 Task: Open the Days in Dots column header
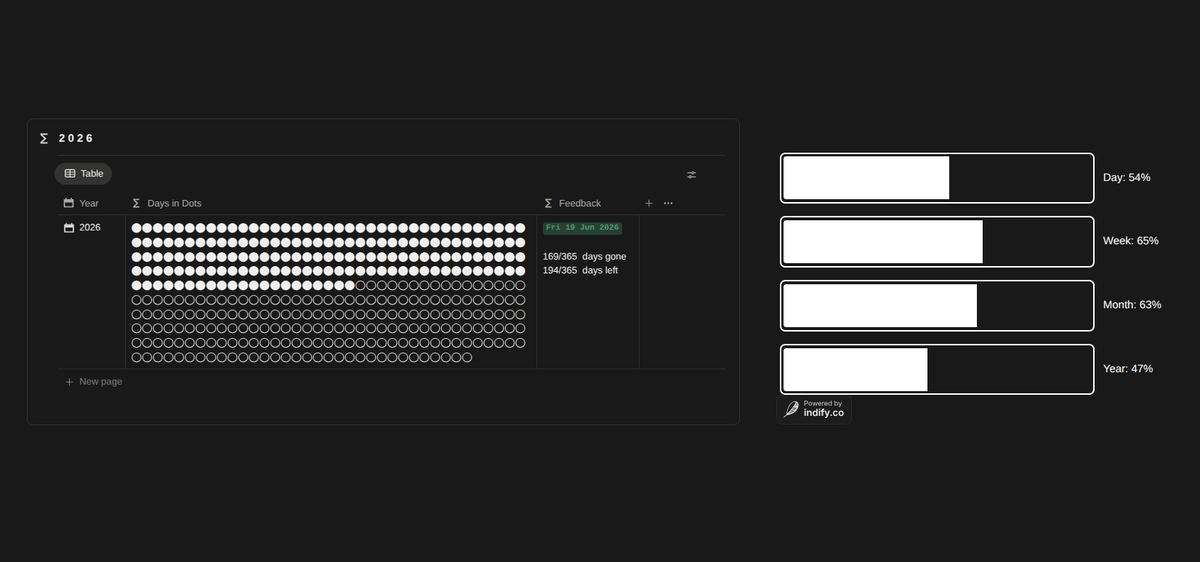[x=167, y=203]
